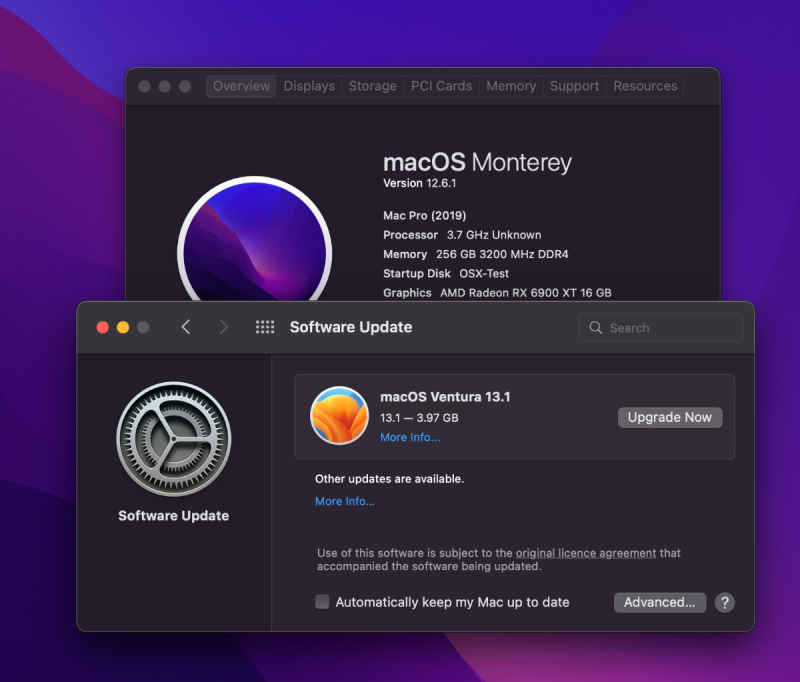Click the Version 12.6.1 text

[419, 183]
